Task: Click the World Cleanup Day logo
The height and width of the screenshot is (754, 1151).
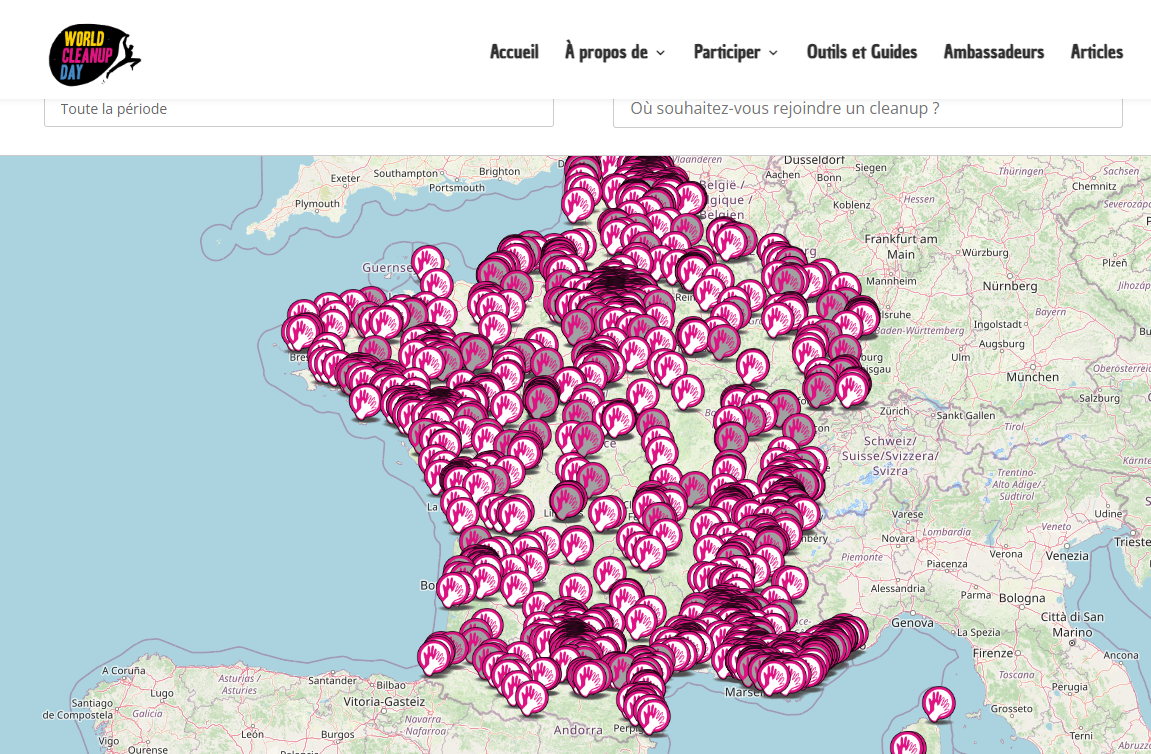Action: (x=95, y=55)
